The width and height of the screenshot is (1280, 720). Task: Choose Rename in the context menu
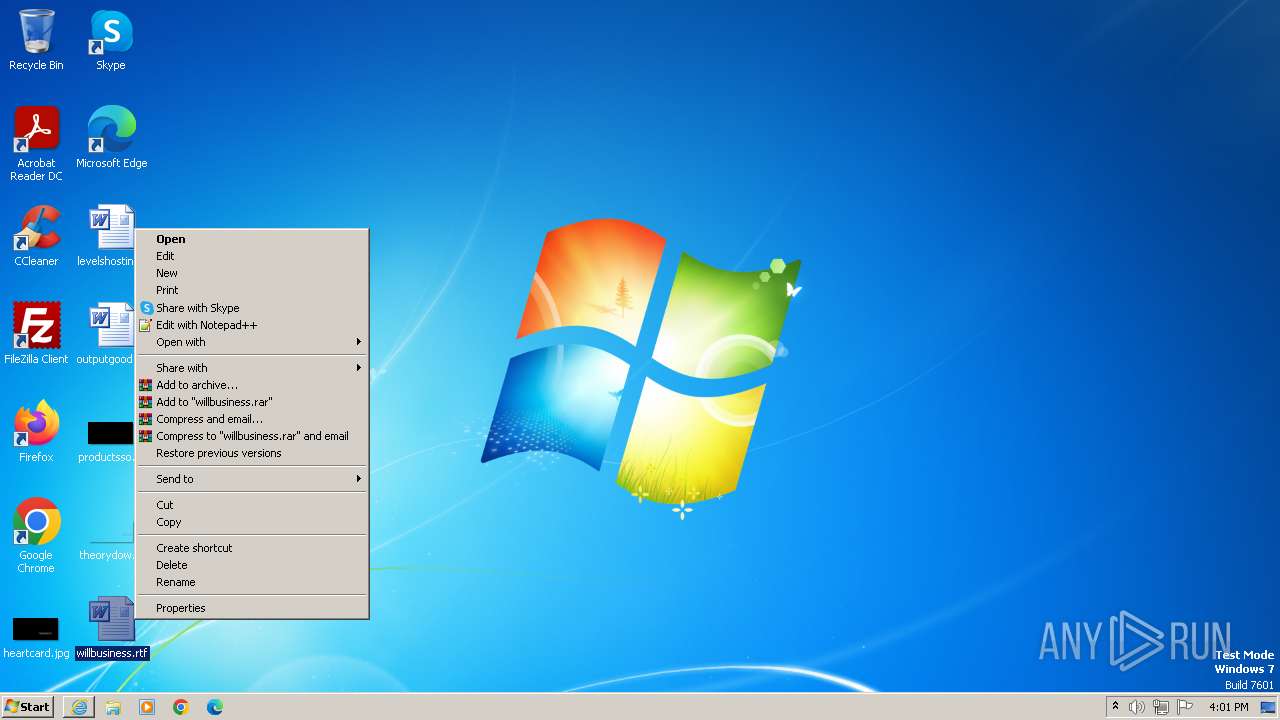tap(252, 582)
